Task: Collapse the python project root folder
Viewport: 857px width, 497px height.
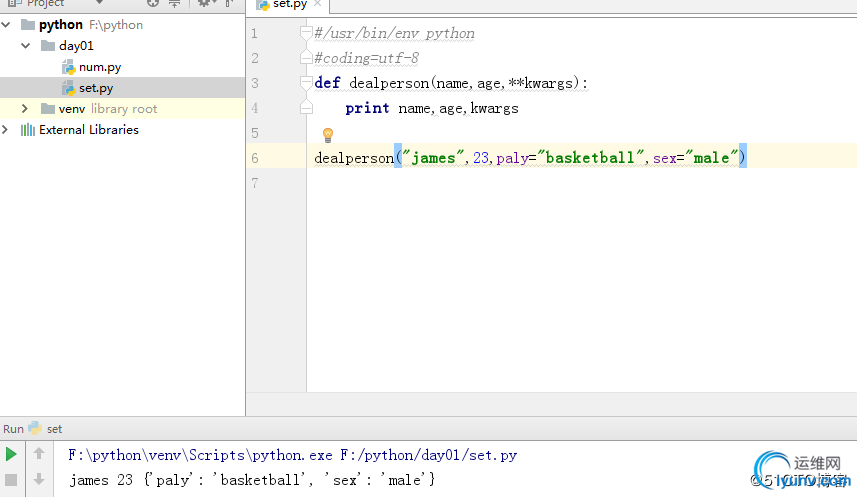Action: (x=6, y=25)
